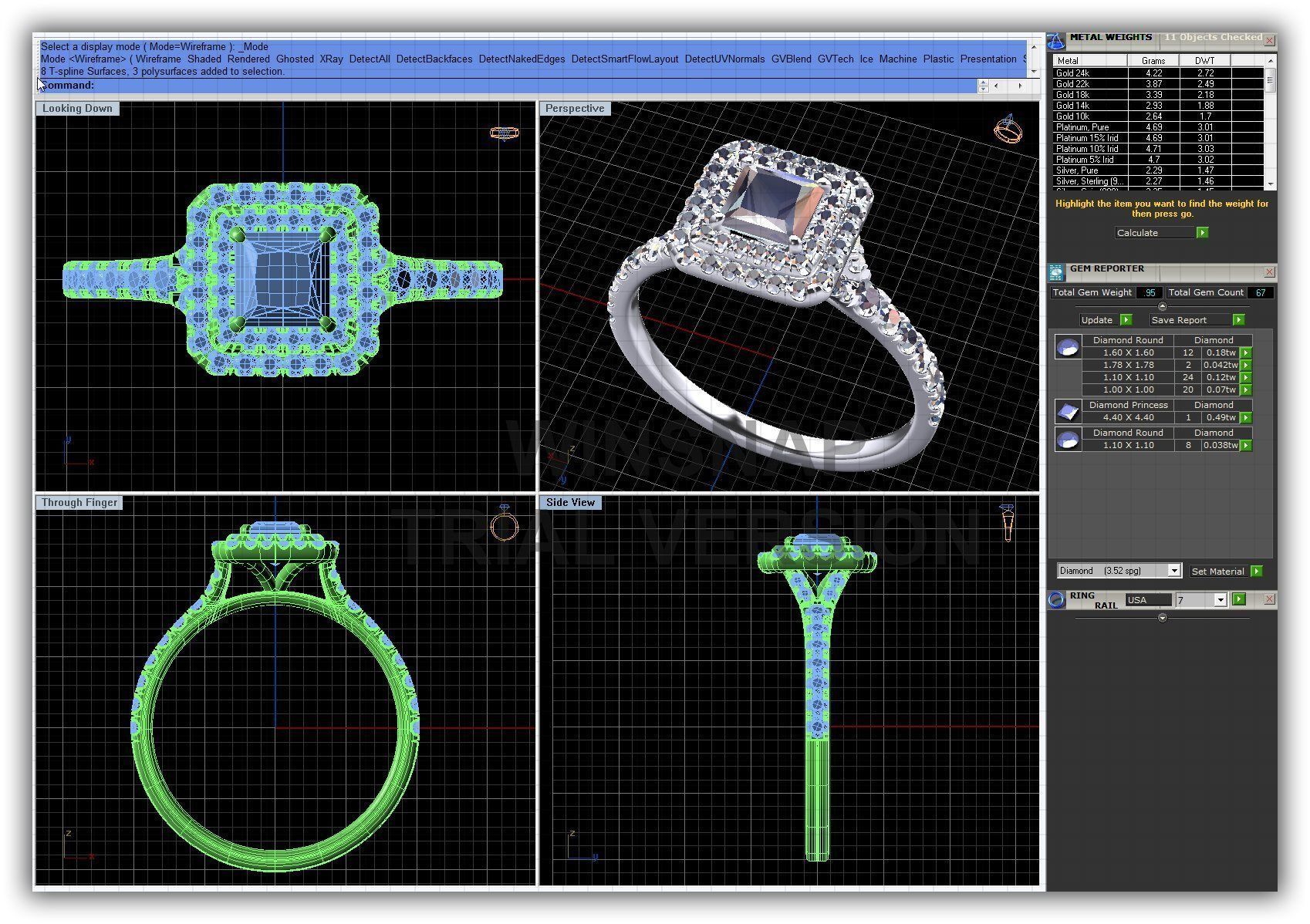Select the Gold 18k row

[x=1159, y=95]
